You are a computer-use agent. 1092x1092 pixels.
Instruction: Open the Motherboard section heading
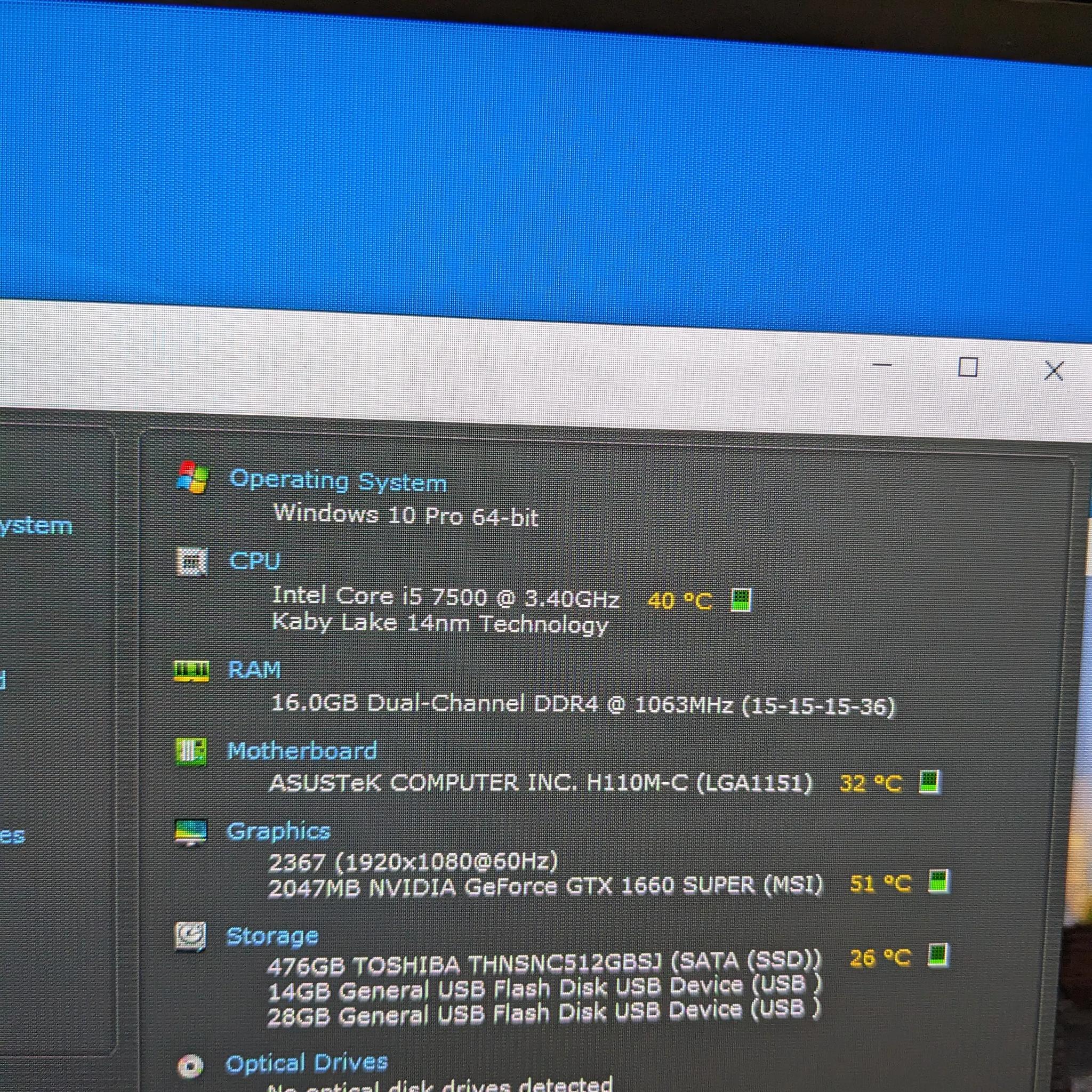coord(302,751)
